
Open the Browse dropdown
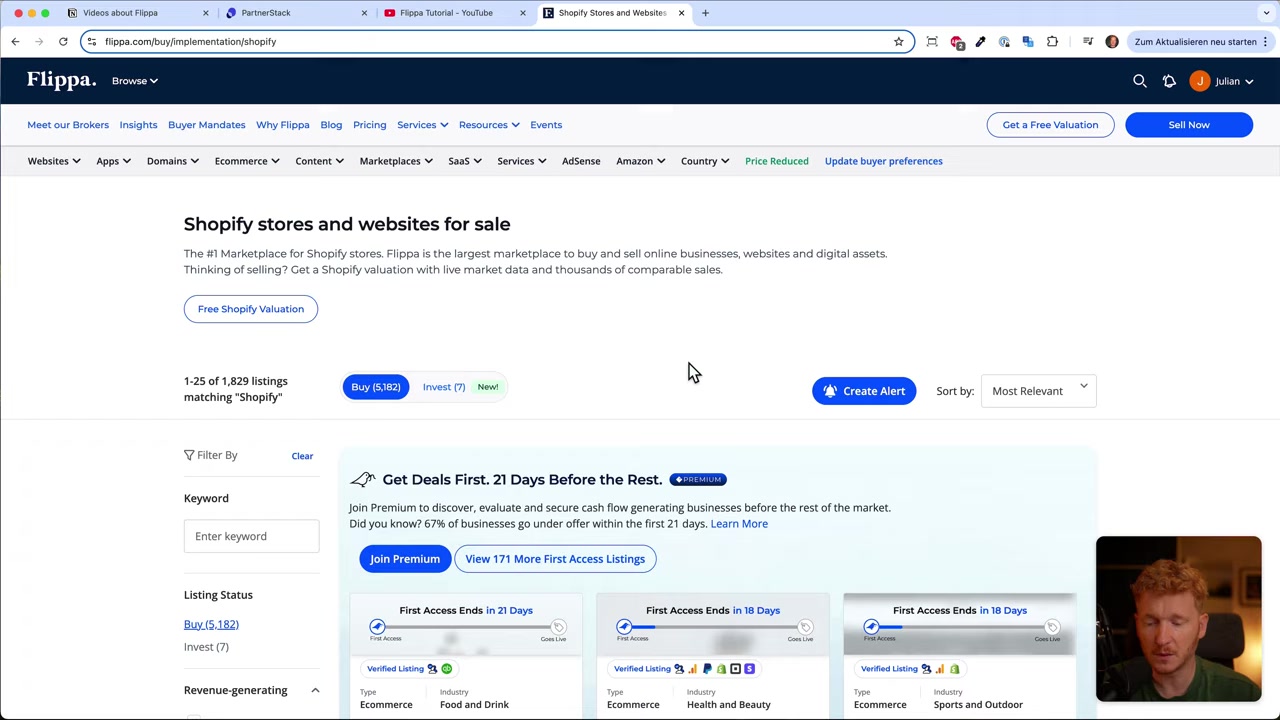pyautogui.click(x=134, y=81)
